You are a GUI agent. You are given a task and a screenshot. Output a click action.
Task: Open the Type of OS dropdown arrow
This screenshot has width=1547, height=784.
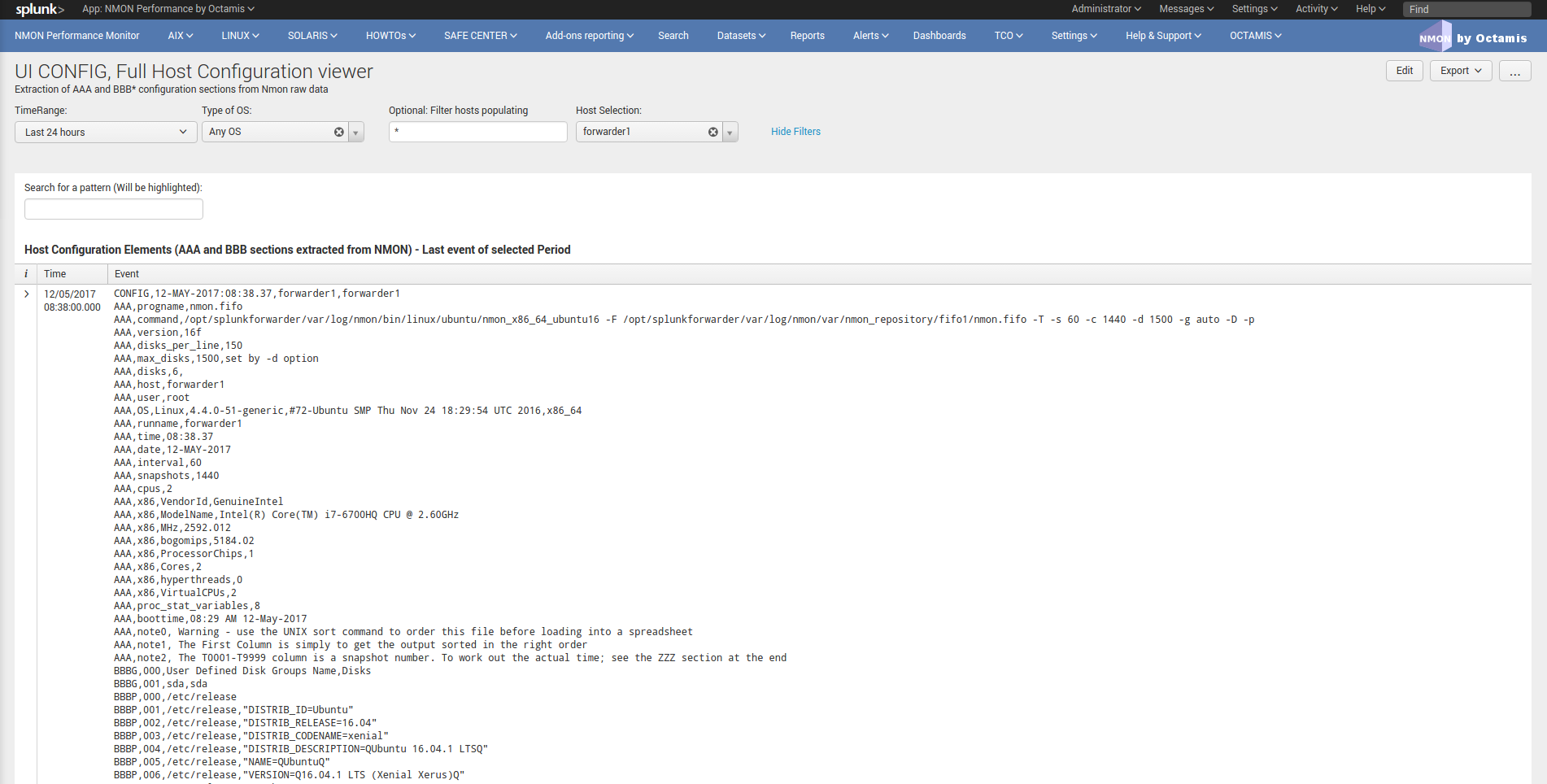pyautogui.click(x=356, y=133)
